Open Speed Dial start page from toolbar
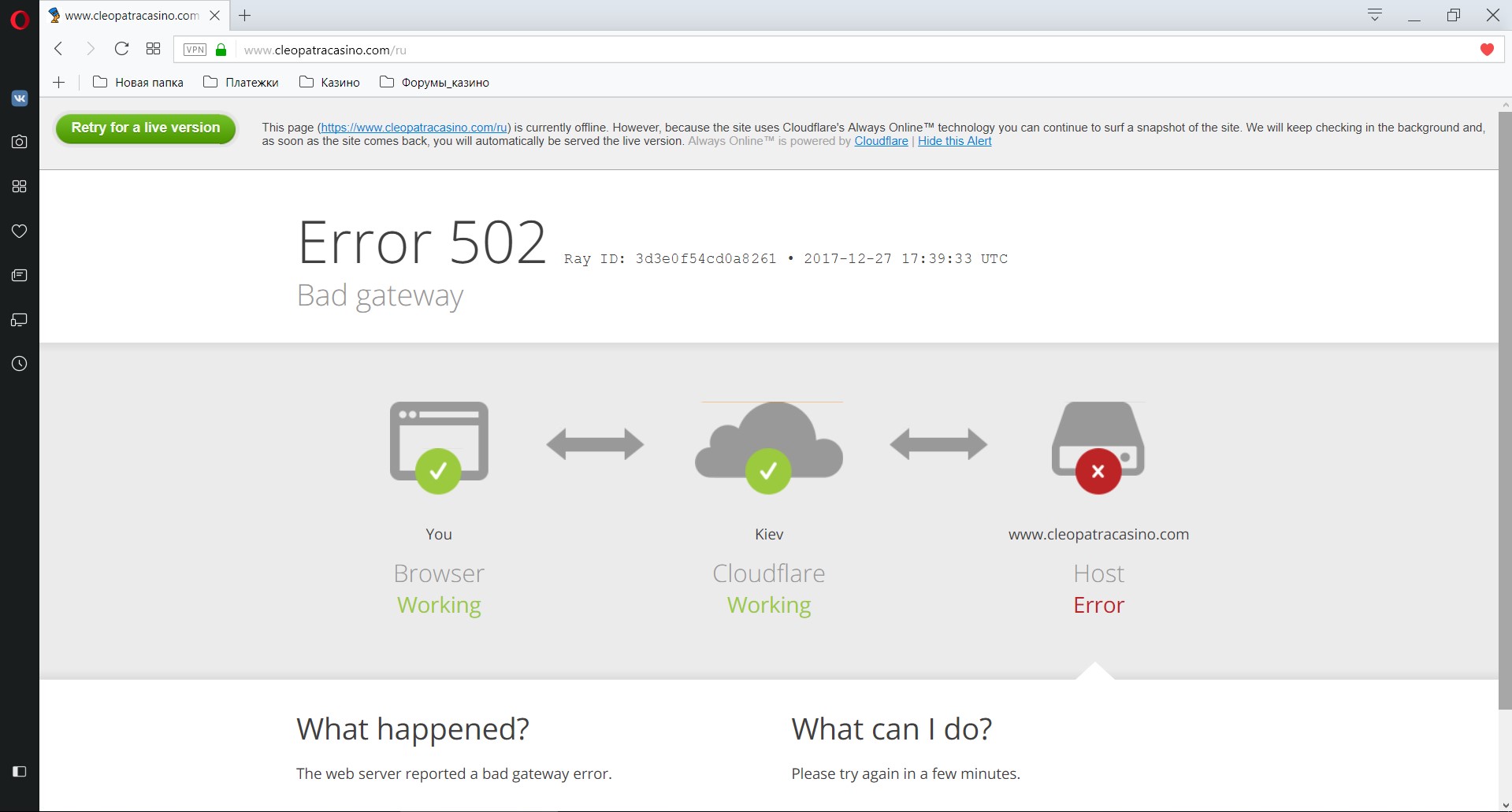The width and height of the screenshot is (1512, 812). 153,49
